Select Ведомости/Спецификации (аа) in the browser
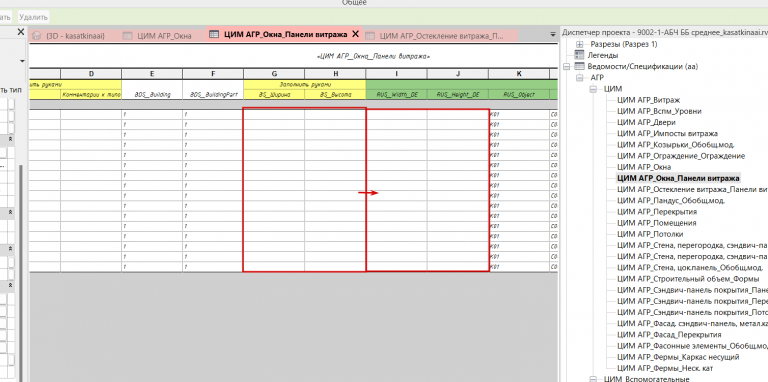Viewport: 768px width, 382px height. click(x=642, y=66)
